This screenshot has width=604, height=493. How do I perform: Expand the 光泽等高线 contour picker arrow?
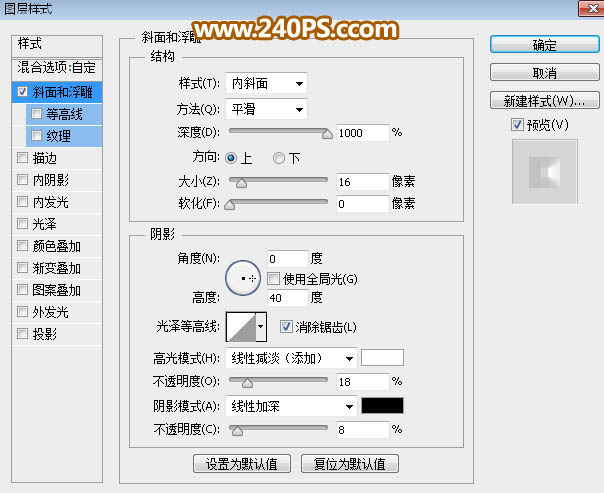(261, 327)
